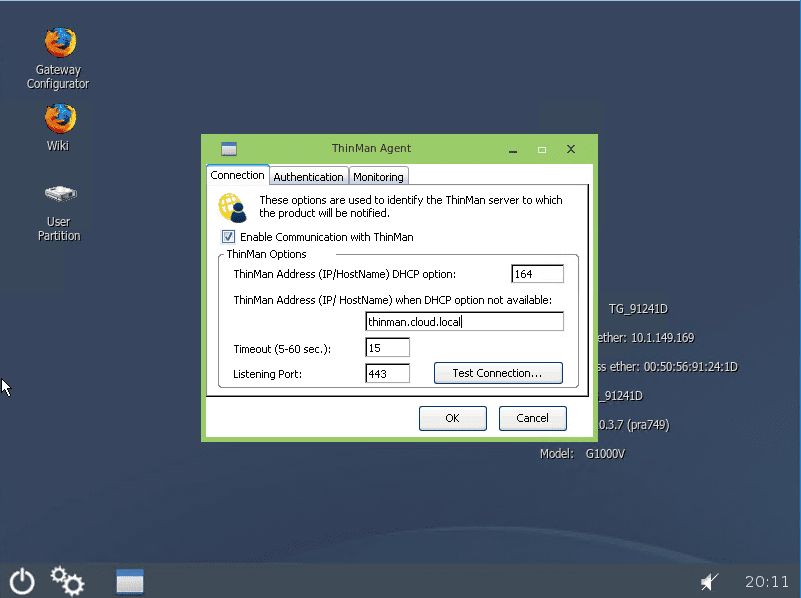801x598 pixels.
Task: Click the Timeout value field
Action: (x=386, y=347)
